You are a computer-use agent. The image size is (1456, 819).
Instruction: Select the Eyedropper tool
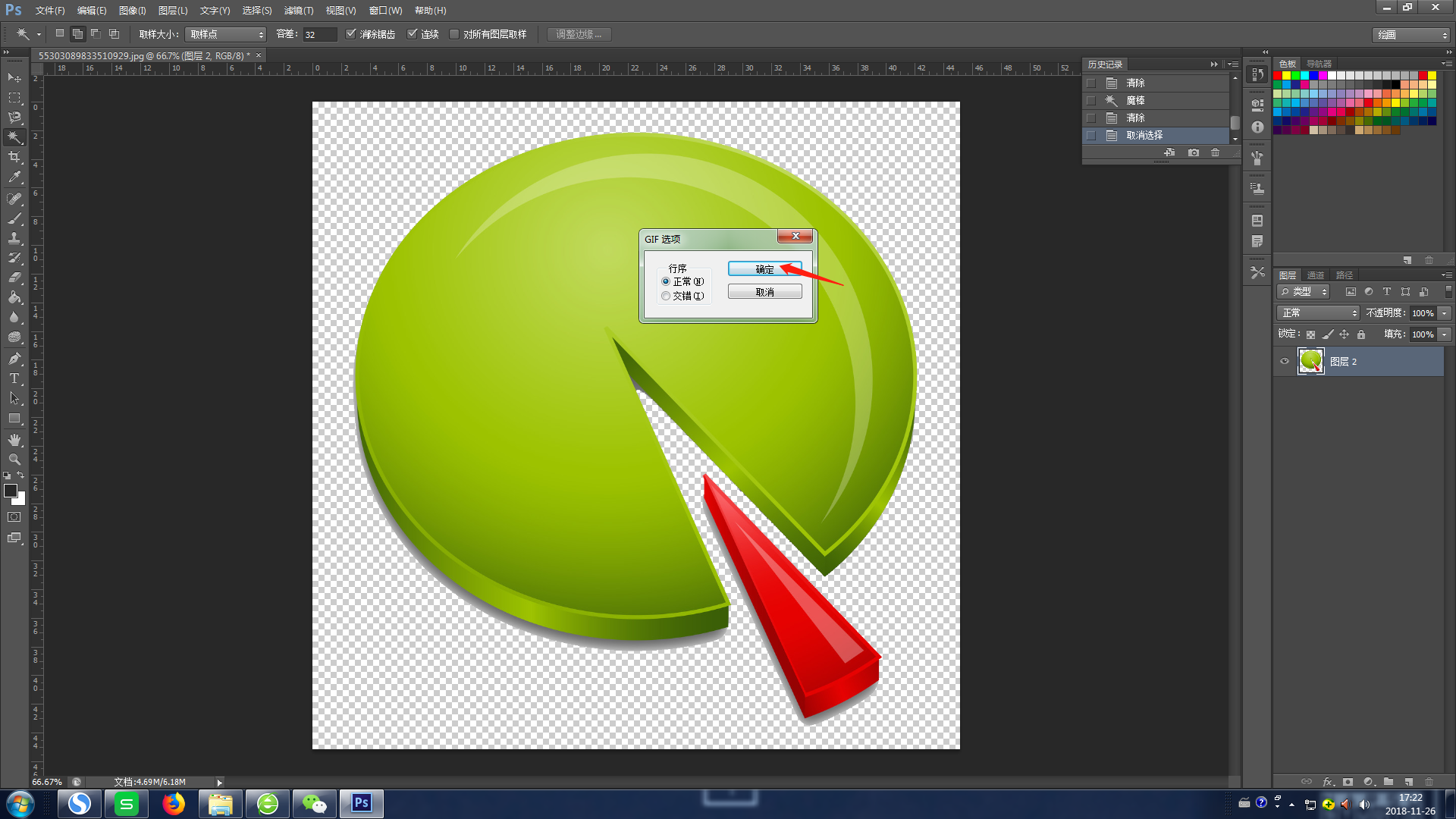click(14, 177)
